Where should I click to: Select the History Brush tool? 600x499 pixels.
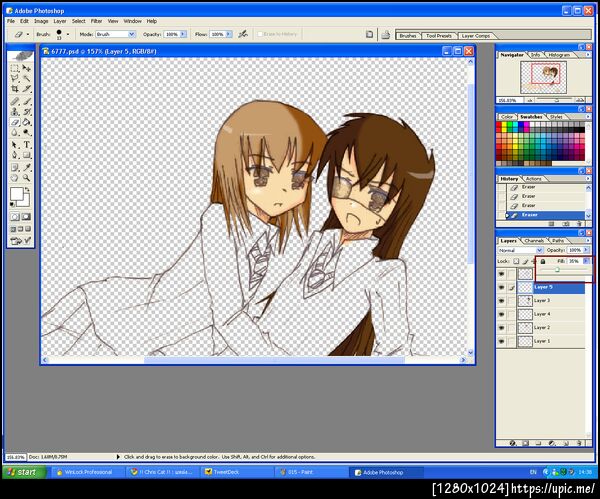26,112
